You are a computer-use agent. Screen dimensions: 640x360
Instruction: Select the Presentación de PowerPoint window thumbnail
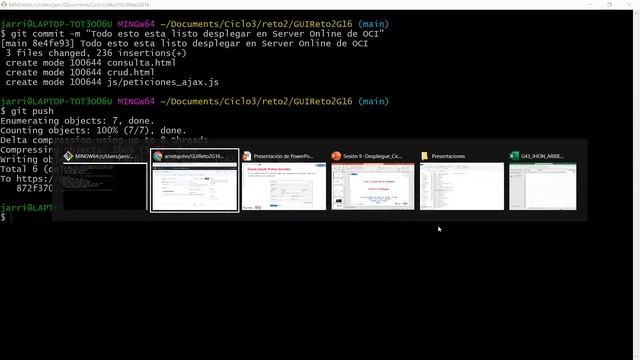click(284, 187)
